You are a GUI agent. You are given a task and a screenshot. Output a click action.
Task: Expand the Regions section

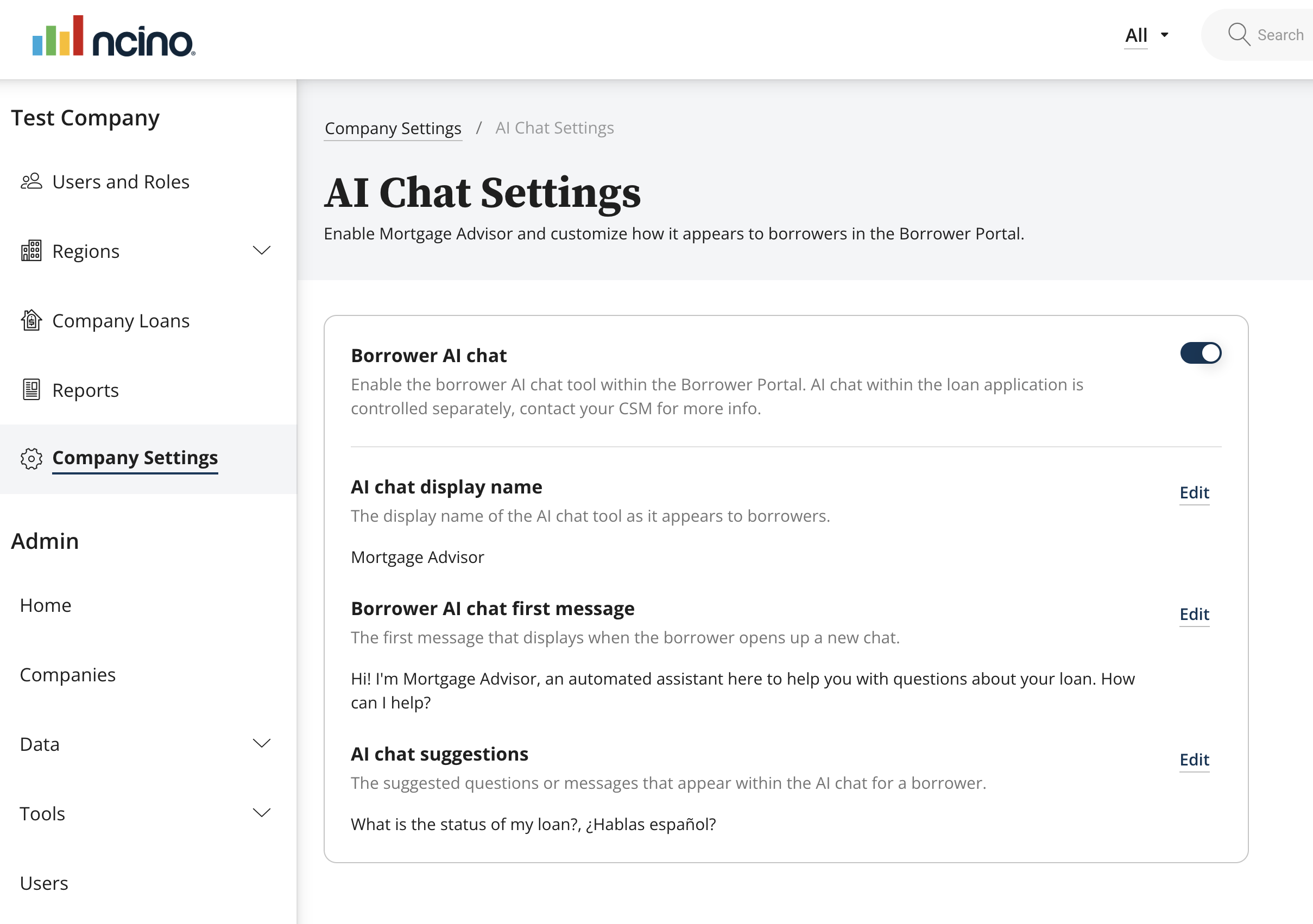(x=262, y=250)
